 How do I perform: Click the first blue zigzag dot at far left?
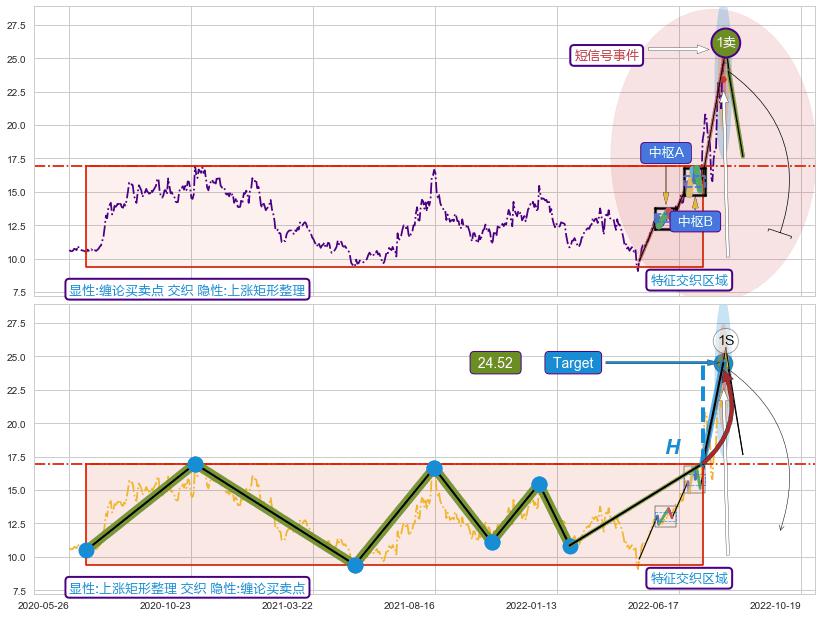(x=86, y=550)
